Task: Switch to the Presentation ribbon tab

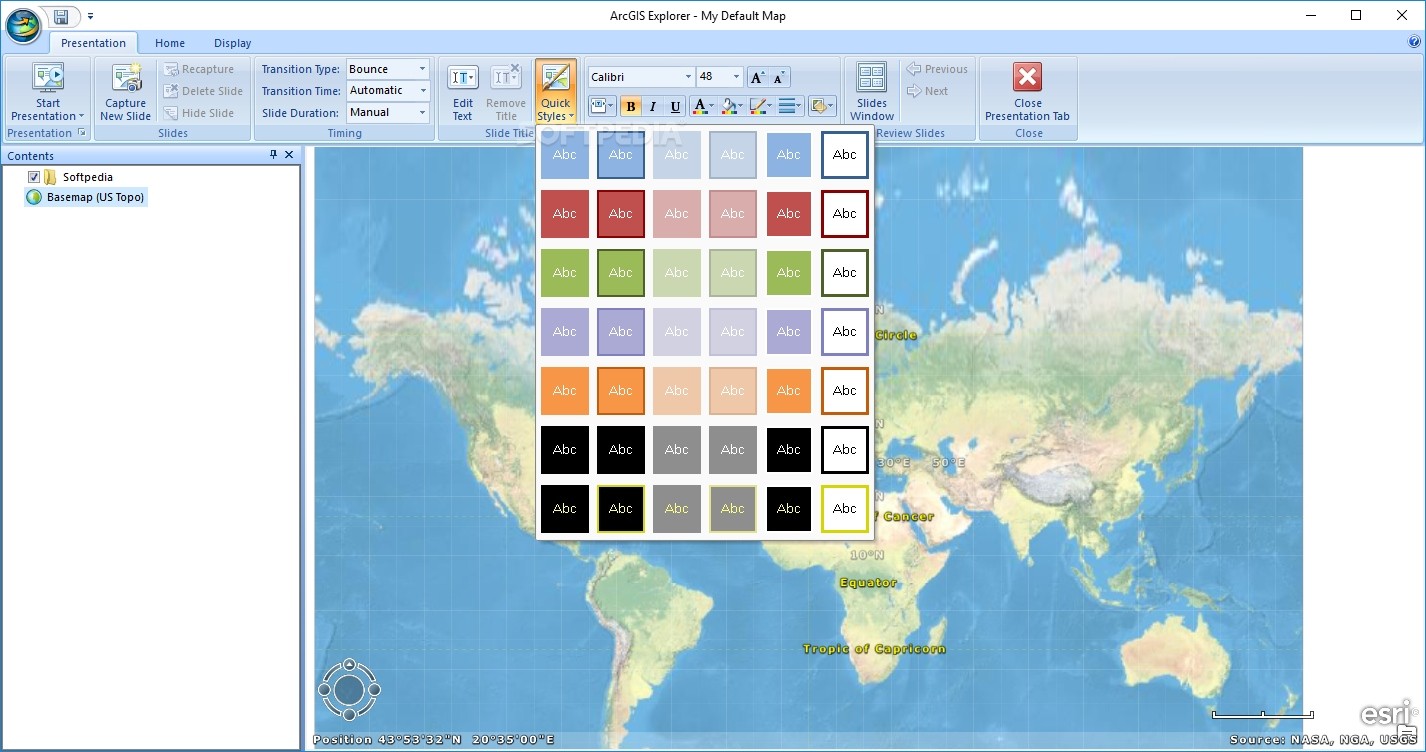Action: pos(93,43)
